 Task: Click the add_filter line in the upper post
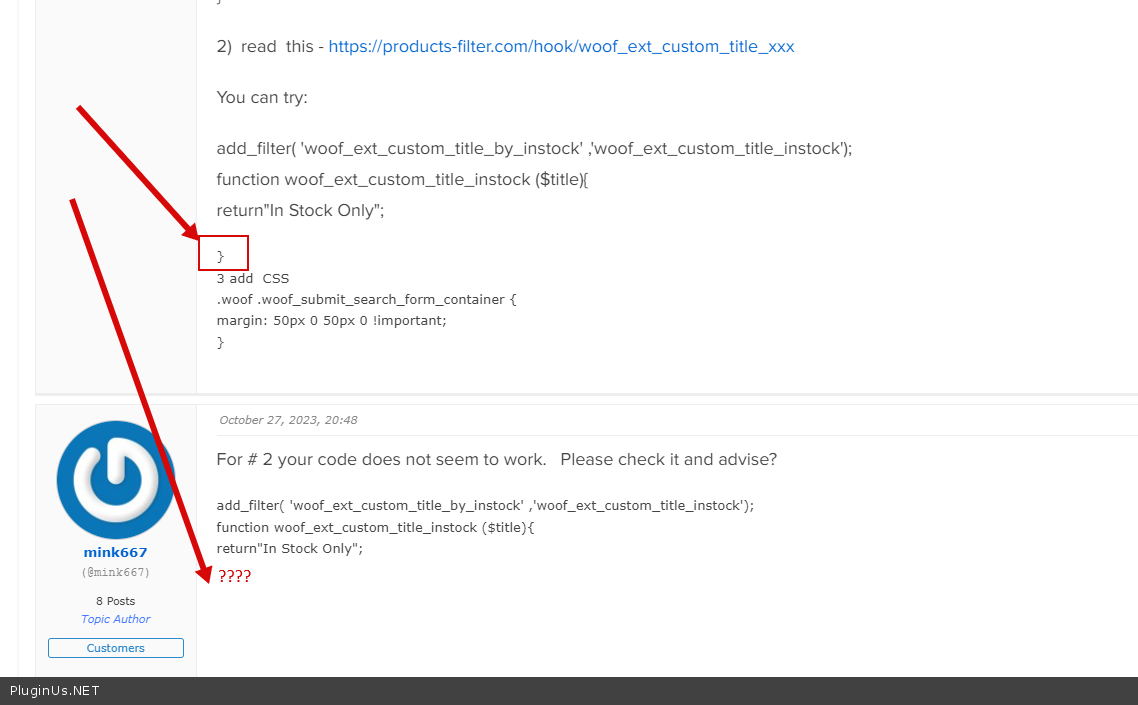point(534,149)
